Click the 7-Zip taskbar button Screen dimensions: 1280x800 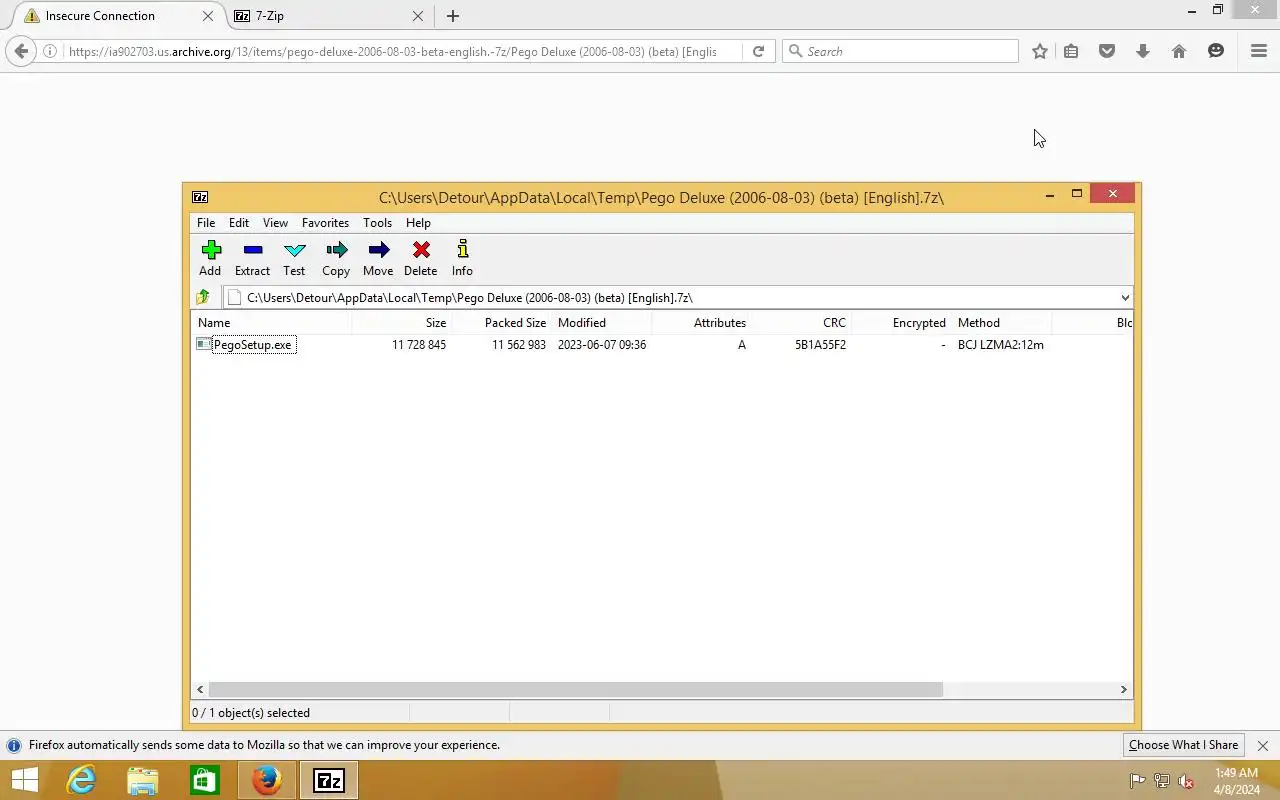(x=329, y=780)
